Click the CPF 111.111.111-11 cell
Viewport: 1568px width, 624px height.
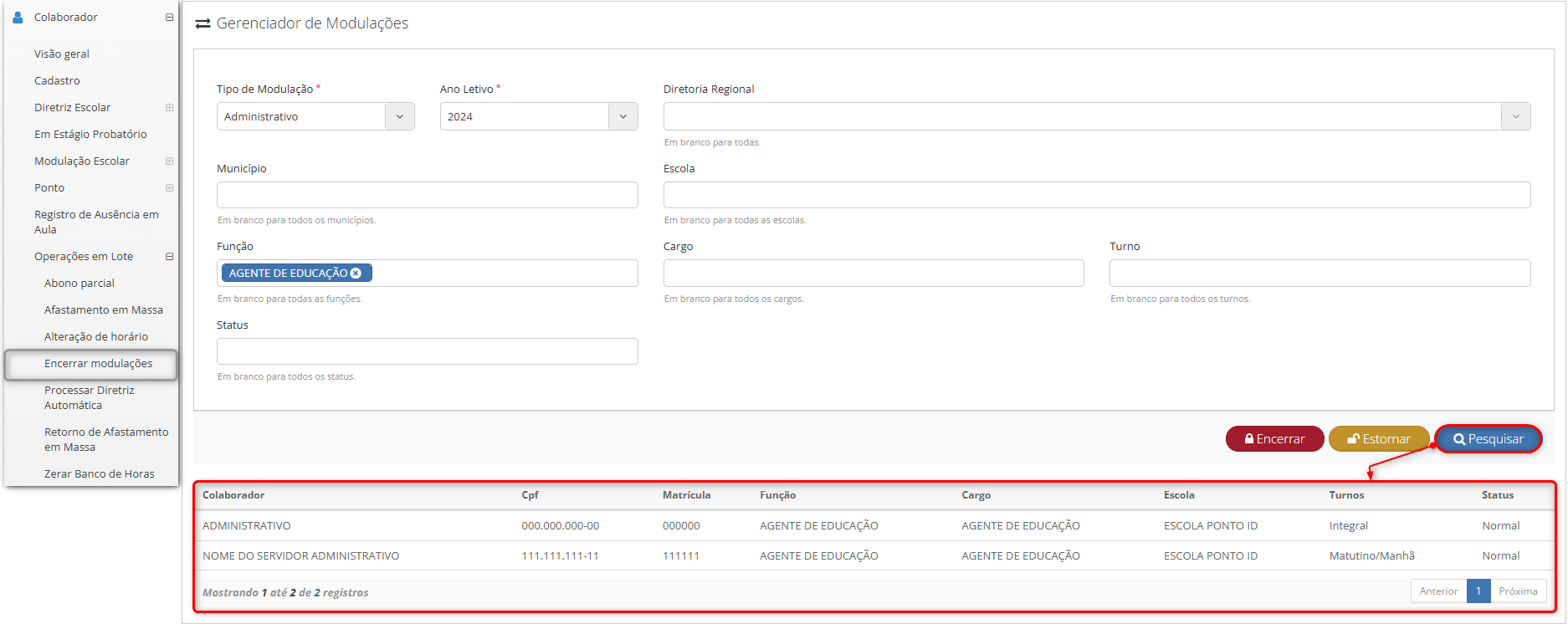coord(560,556)
